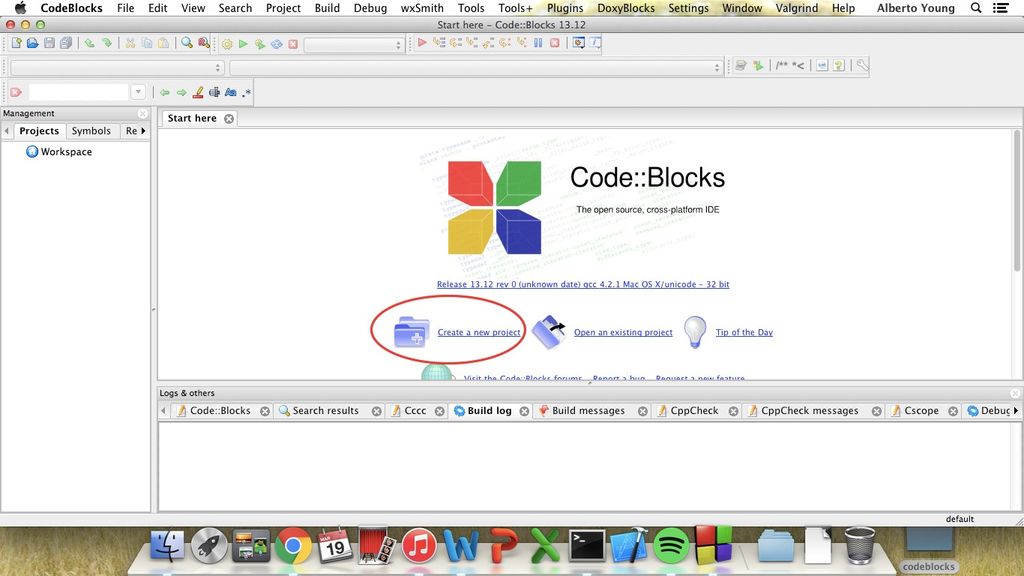Click the incremental search text field
1024x576 pixels.
(78, 92)
